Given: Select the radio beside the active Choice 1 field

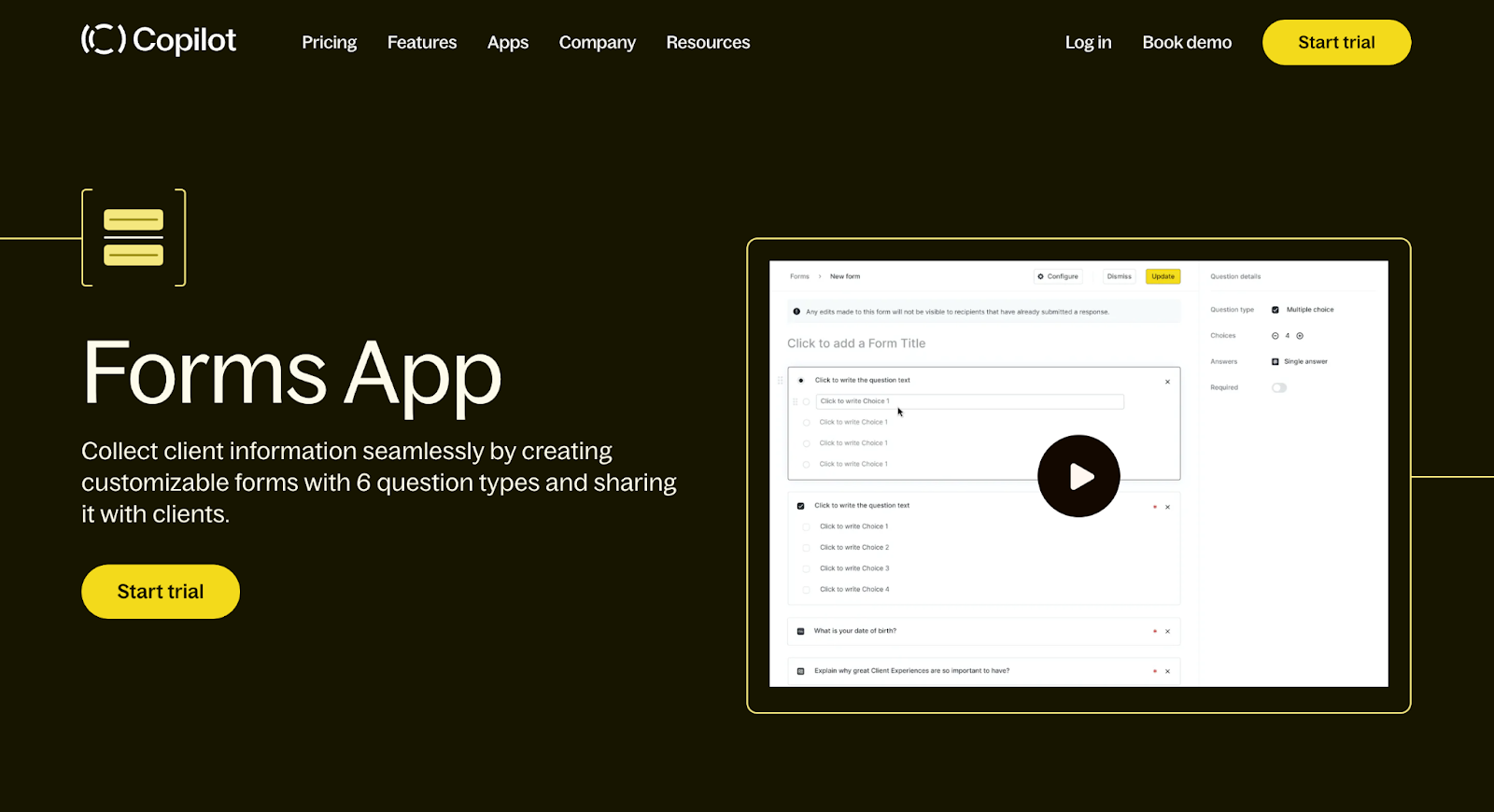Looking at the screenshot, I should click(x=806, y=401).
